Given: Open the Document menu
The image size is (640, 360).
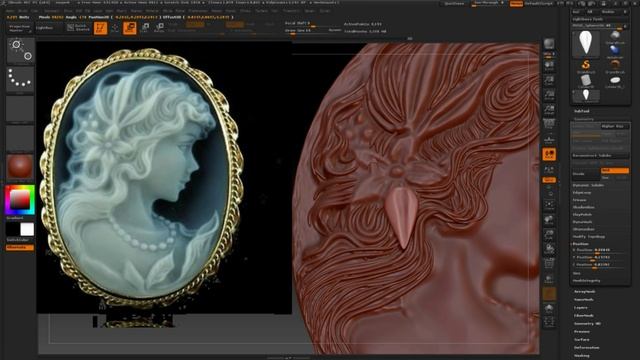Looking at the screenshot, I should tap(51, 11).
